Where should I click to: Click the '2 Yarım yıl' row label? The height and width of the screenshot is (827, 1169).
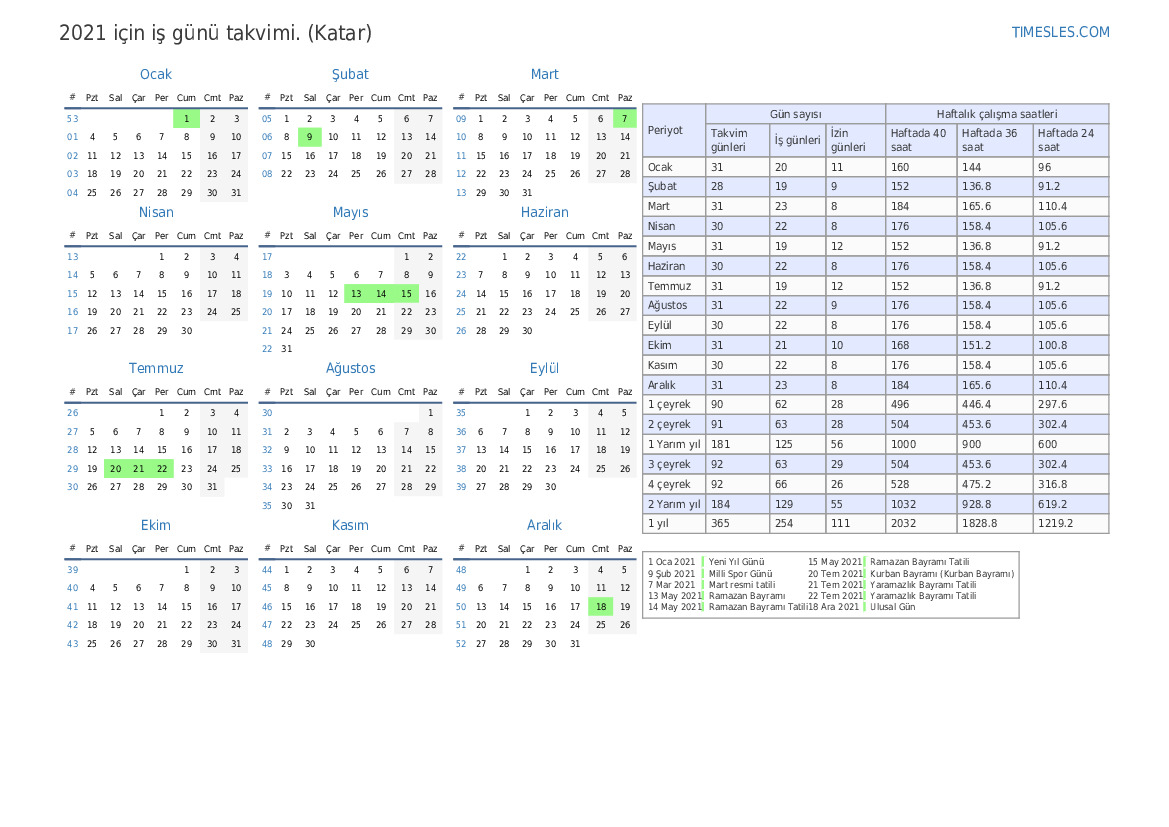tap(674, 504)
